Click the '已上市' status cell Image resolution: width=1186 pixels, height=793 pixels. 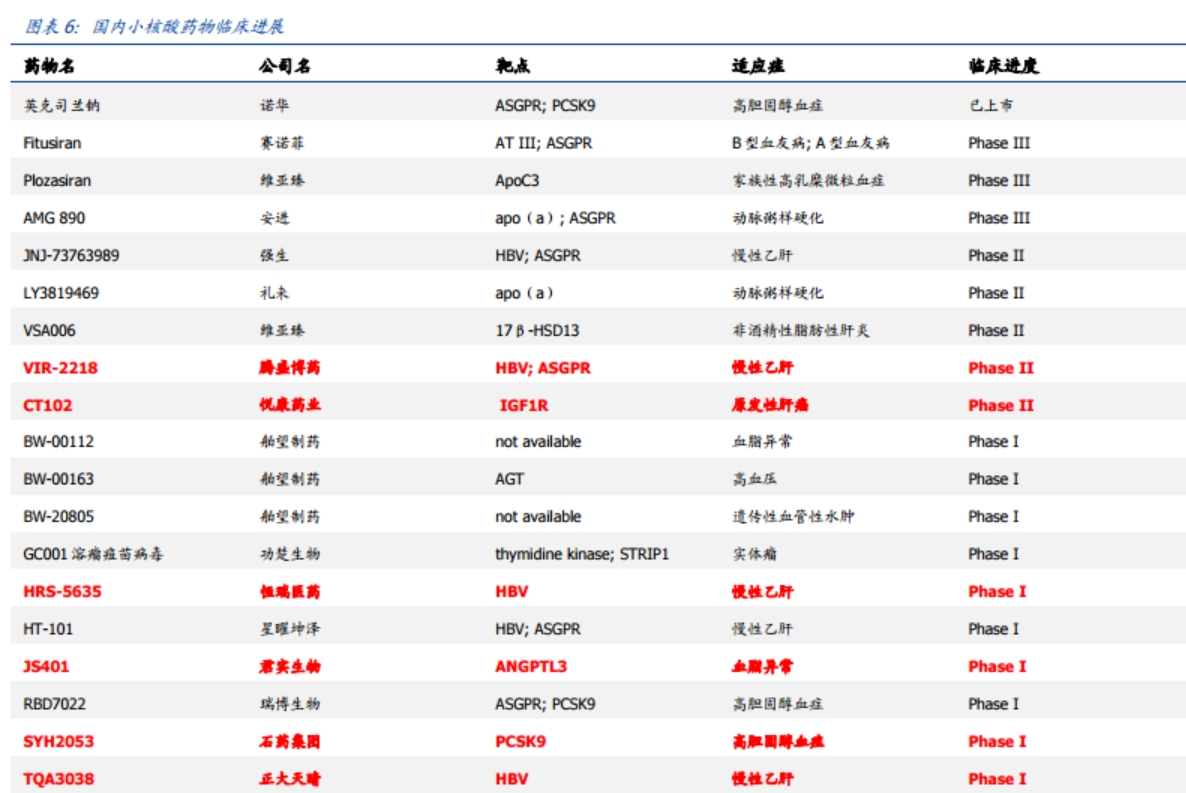991,105
